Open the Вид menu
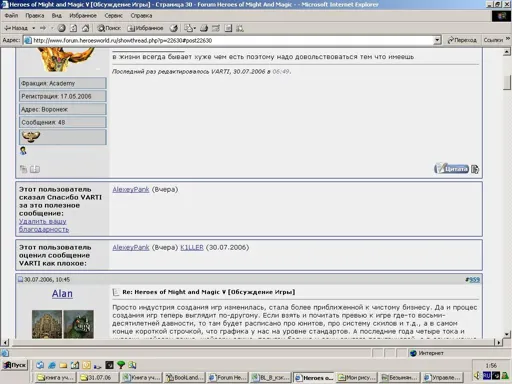 [57, 15]
